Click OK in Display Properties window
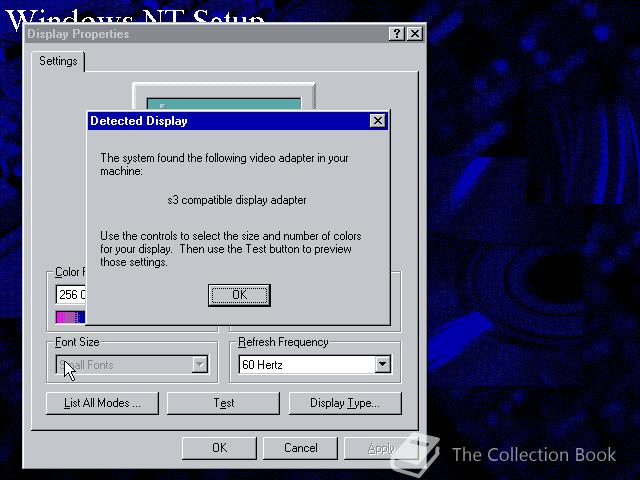This screenshot has height=480, width=640. (x=219, y=448)
